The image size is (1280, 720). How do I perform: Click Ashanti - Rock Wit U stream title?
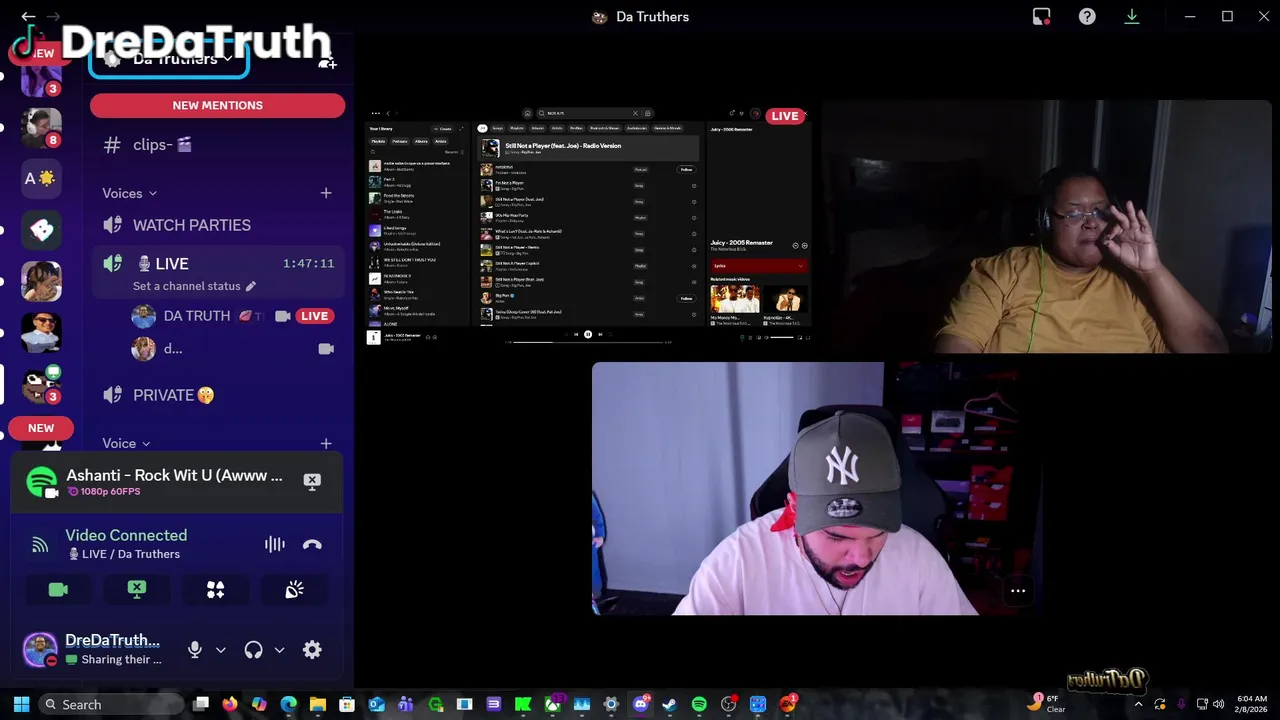(174, 475)
